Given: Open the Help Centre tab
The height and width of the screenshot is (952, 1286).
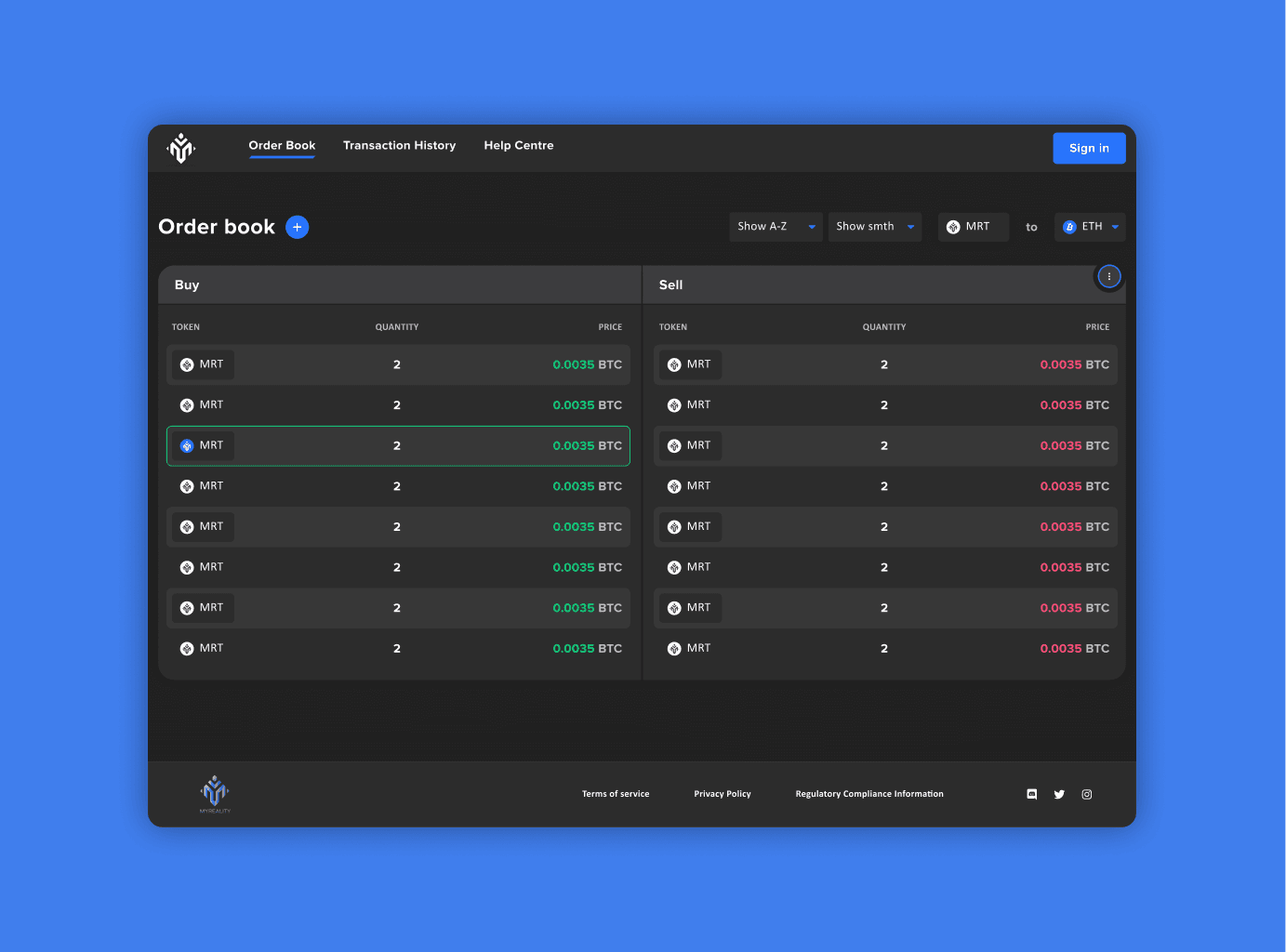Looking at the screenshot, I should click(x=518, y=146).
